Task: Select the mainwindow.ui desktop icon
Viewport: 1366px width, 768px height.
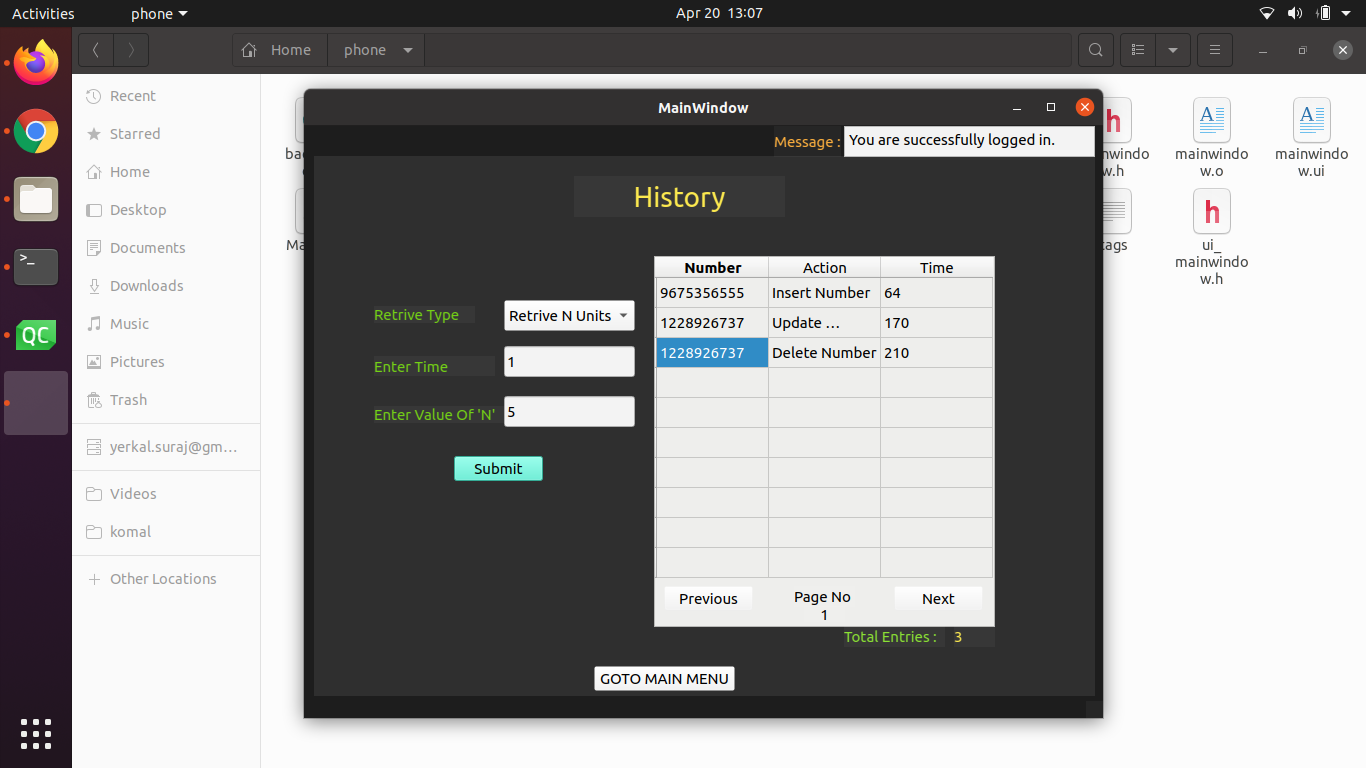Action: (1311, 119)
